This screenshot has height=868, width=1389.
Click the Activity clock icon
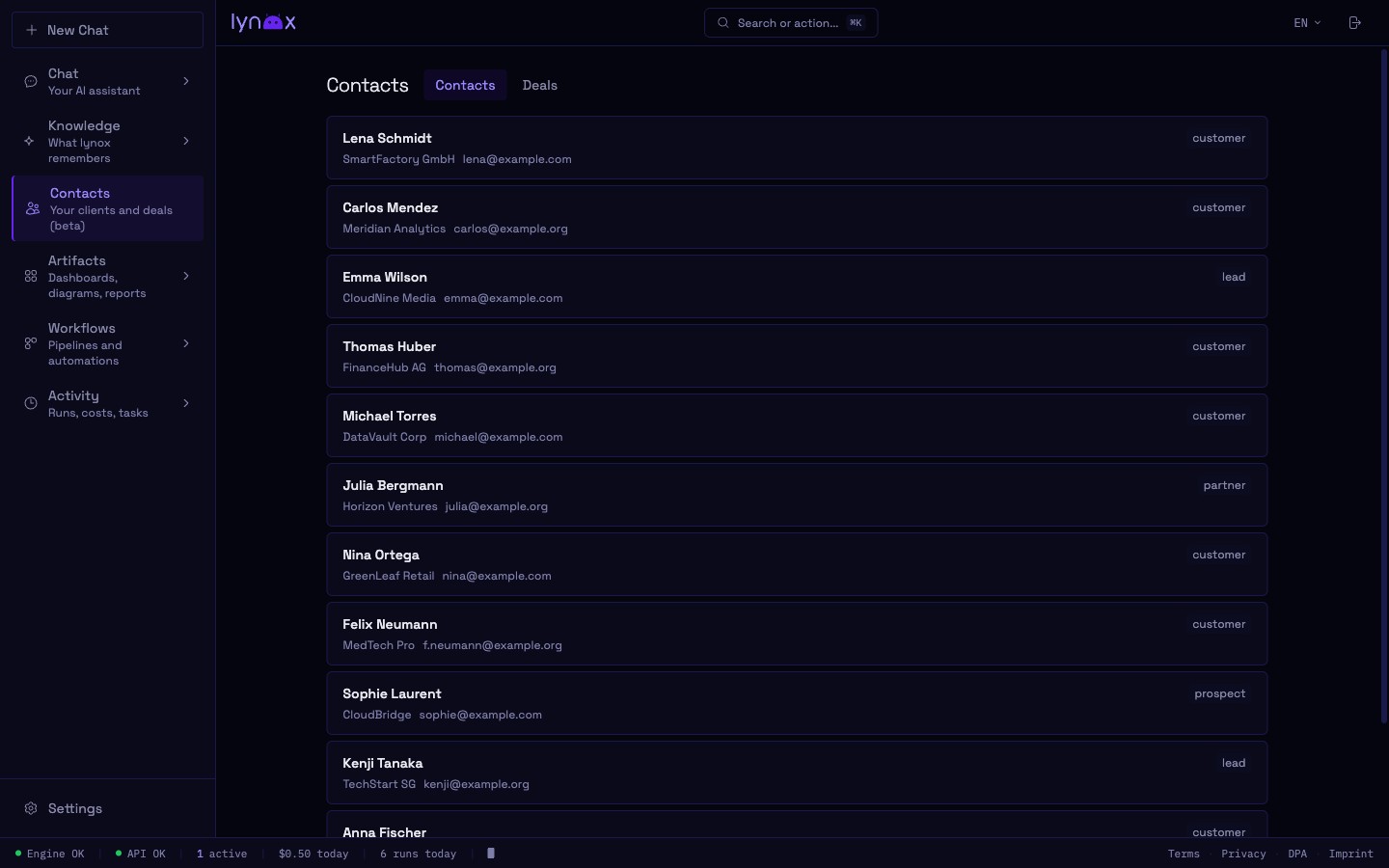[x=31, y=403]
